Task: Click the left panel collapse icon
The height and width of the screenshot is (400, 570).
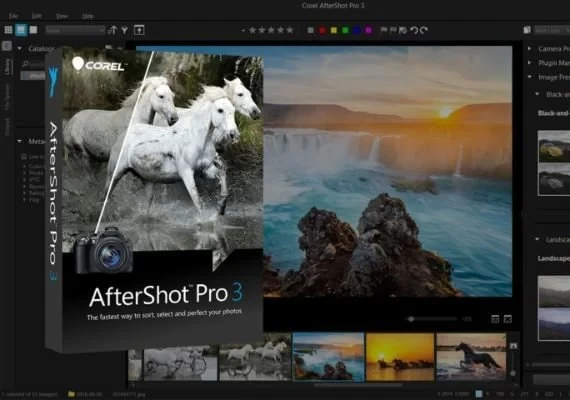Action: click(x=7, y=46)
